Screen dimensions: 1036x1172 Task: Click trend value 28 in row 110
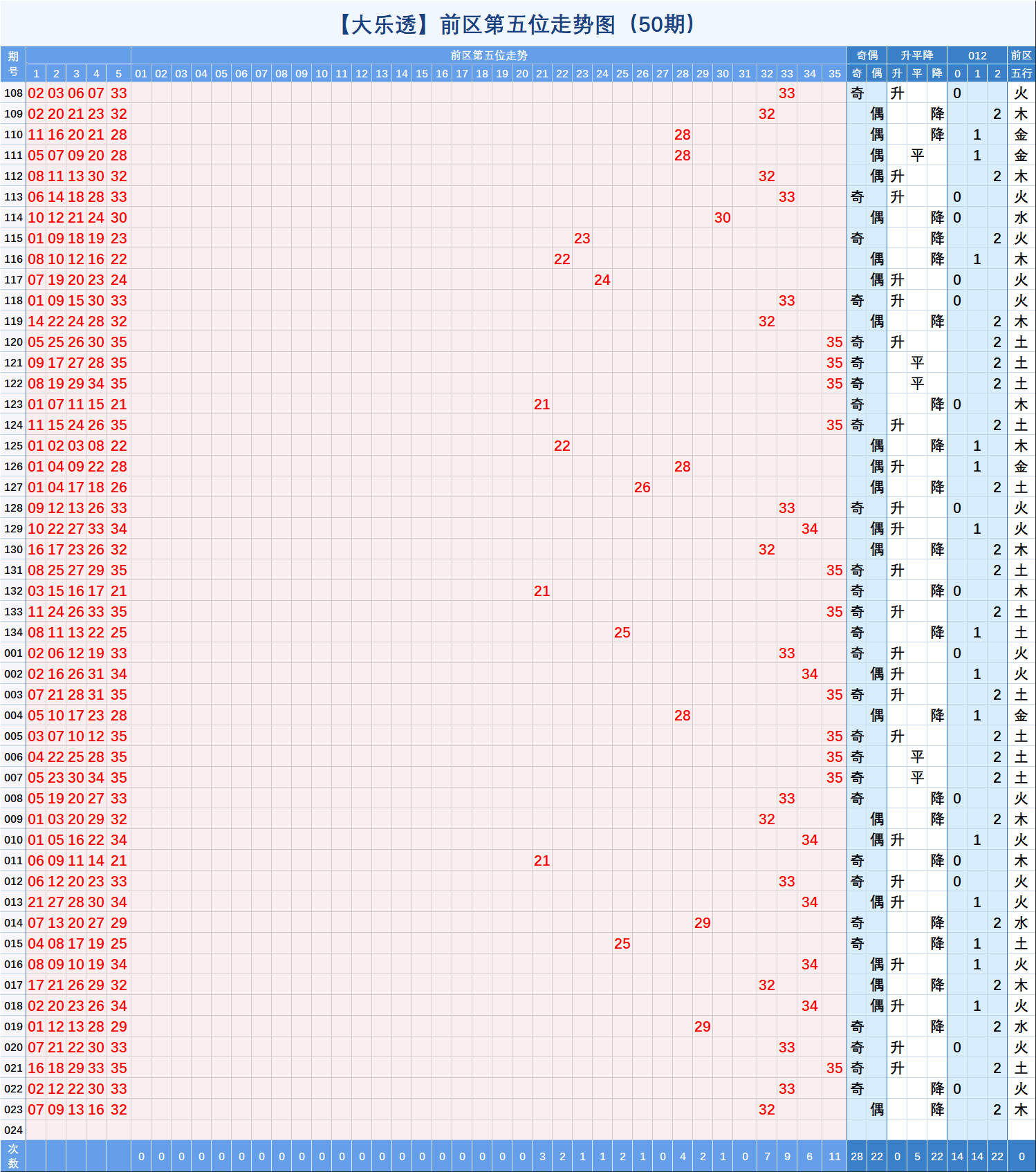point(683,134)
